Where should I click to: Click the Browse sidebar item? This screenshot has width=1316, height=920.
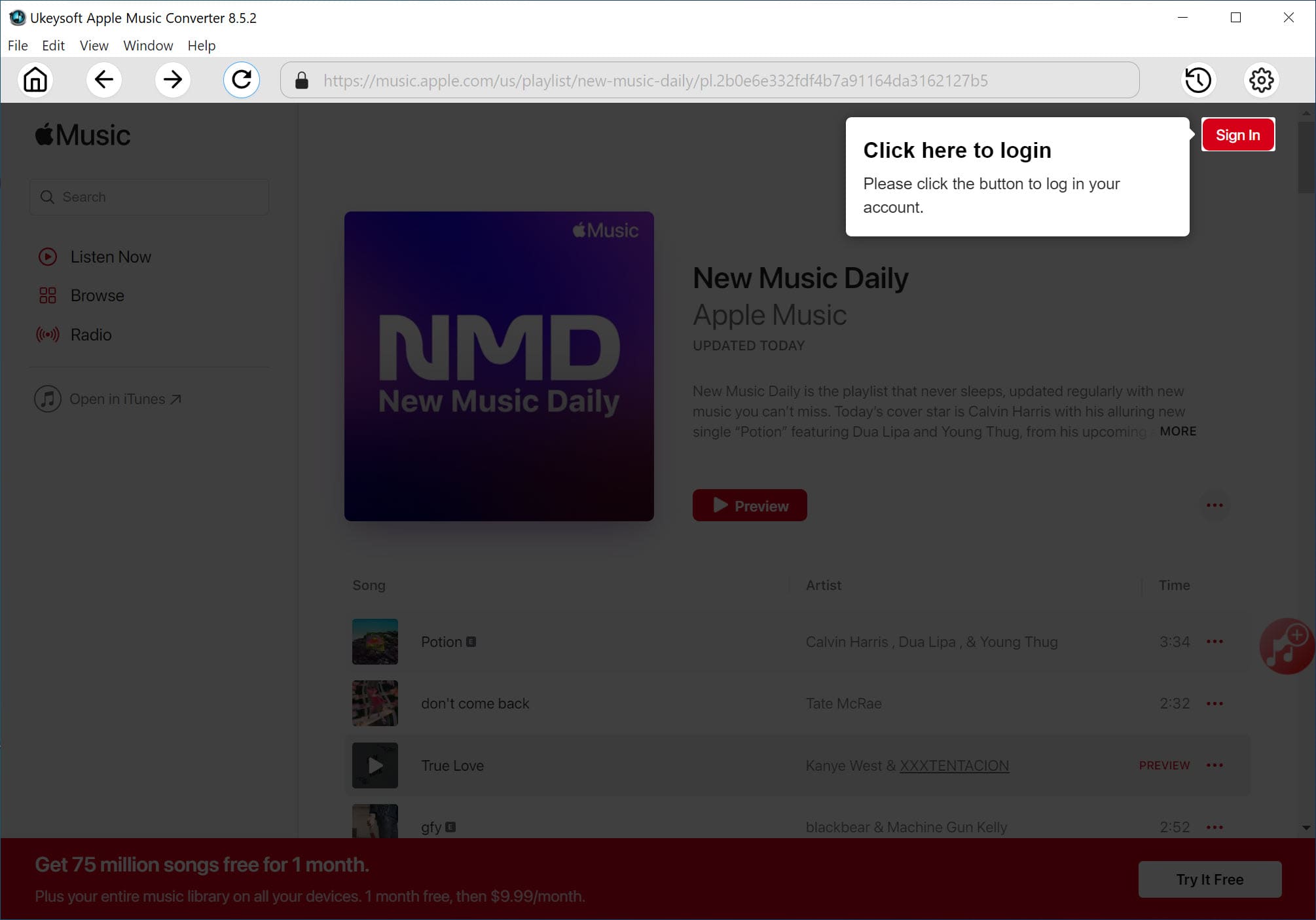point(98,295)
